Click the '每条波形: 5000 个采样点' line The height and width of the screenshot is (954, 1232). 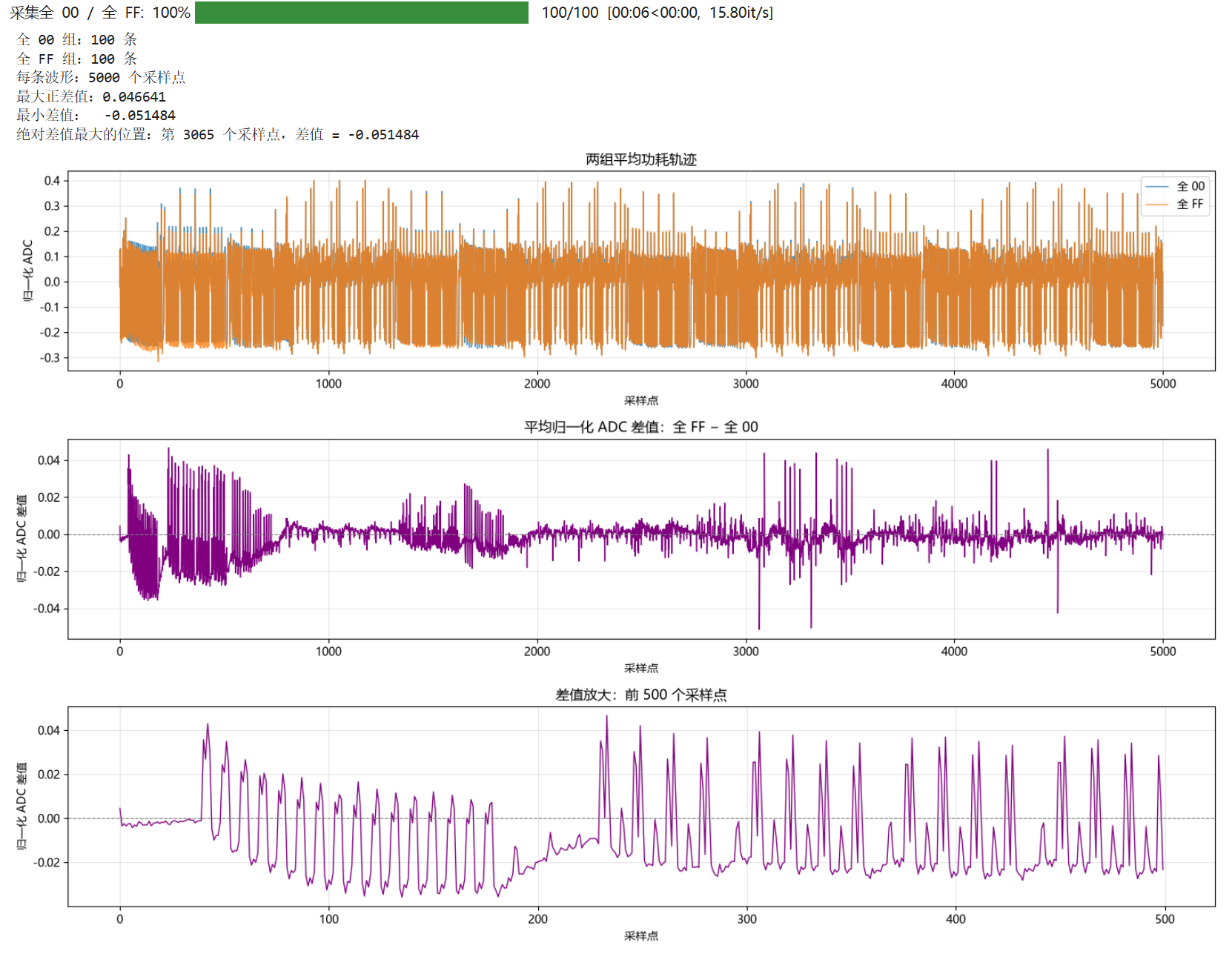101,78
